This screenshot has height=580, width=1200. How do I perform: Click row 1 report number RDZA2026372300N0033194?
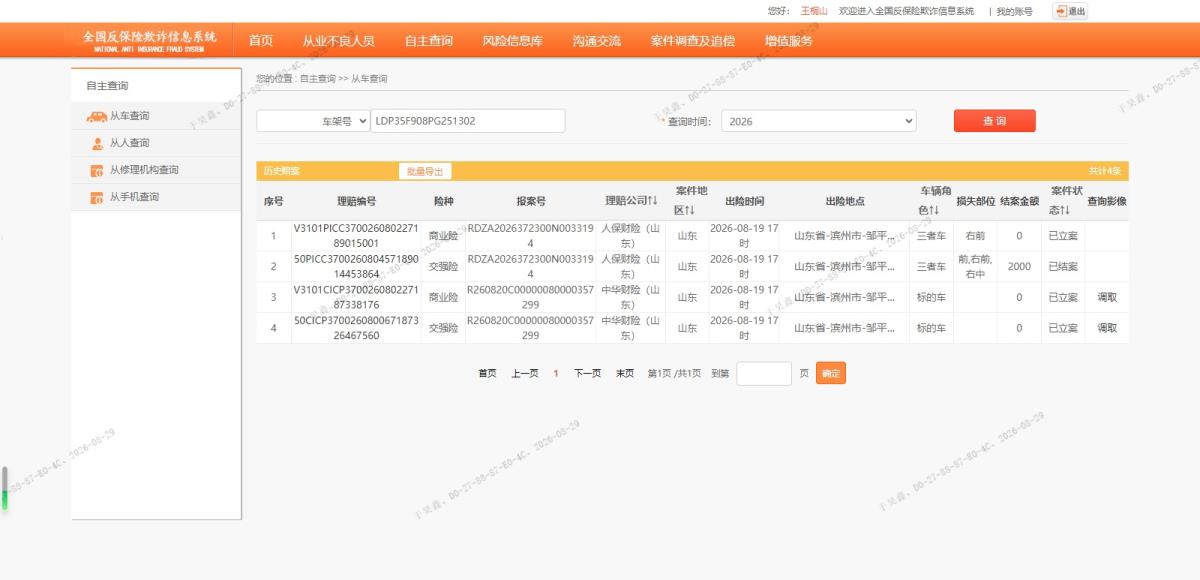[x=531, y=235]
